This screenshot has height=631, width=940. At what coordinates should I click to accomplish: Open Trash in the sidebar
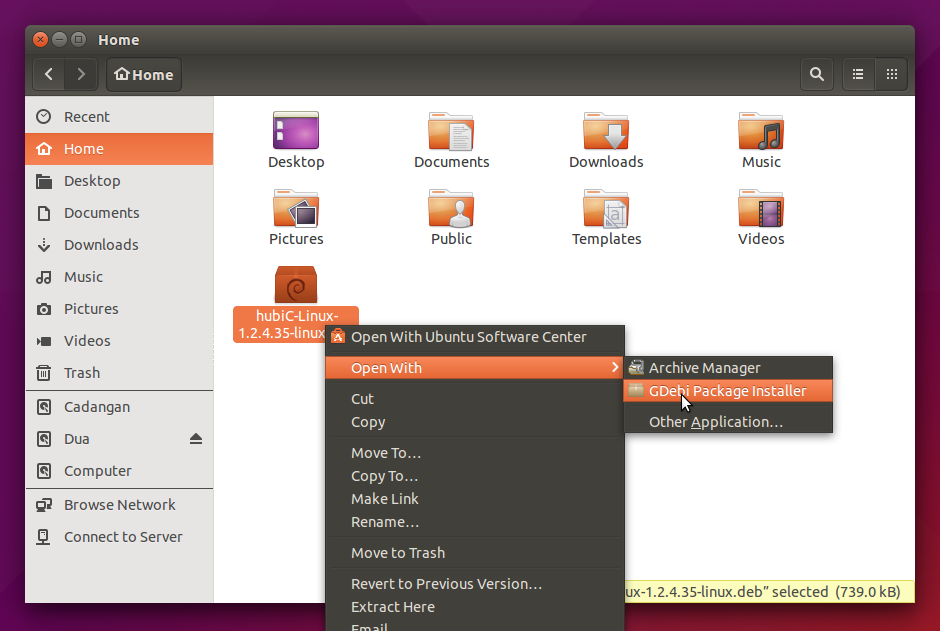point(119,373)
